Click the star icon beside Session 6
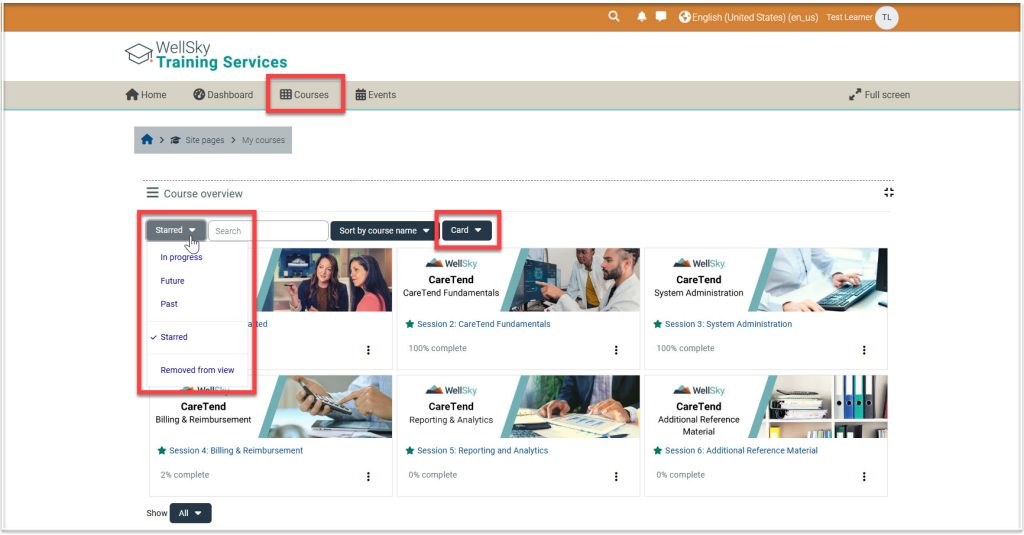Screen dimensions: 1024x535 (658, 451)
